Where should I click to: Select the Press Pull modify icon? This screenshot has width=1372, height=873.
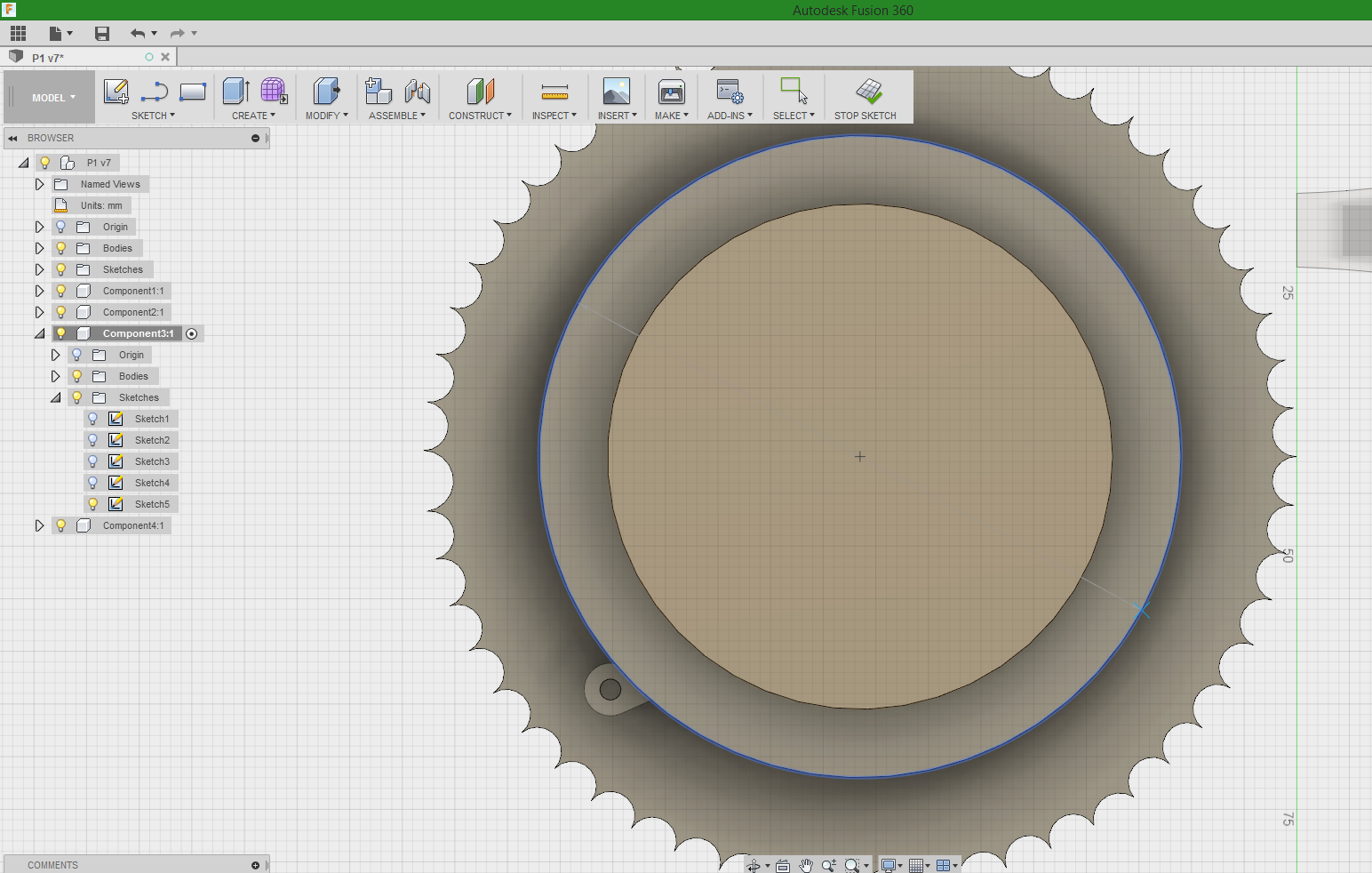click(326, 91)
